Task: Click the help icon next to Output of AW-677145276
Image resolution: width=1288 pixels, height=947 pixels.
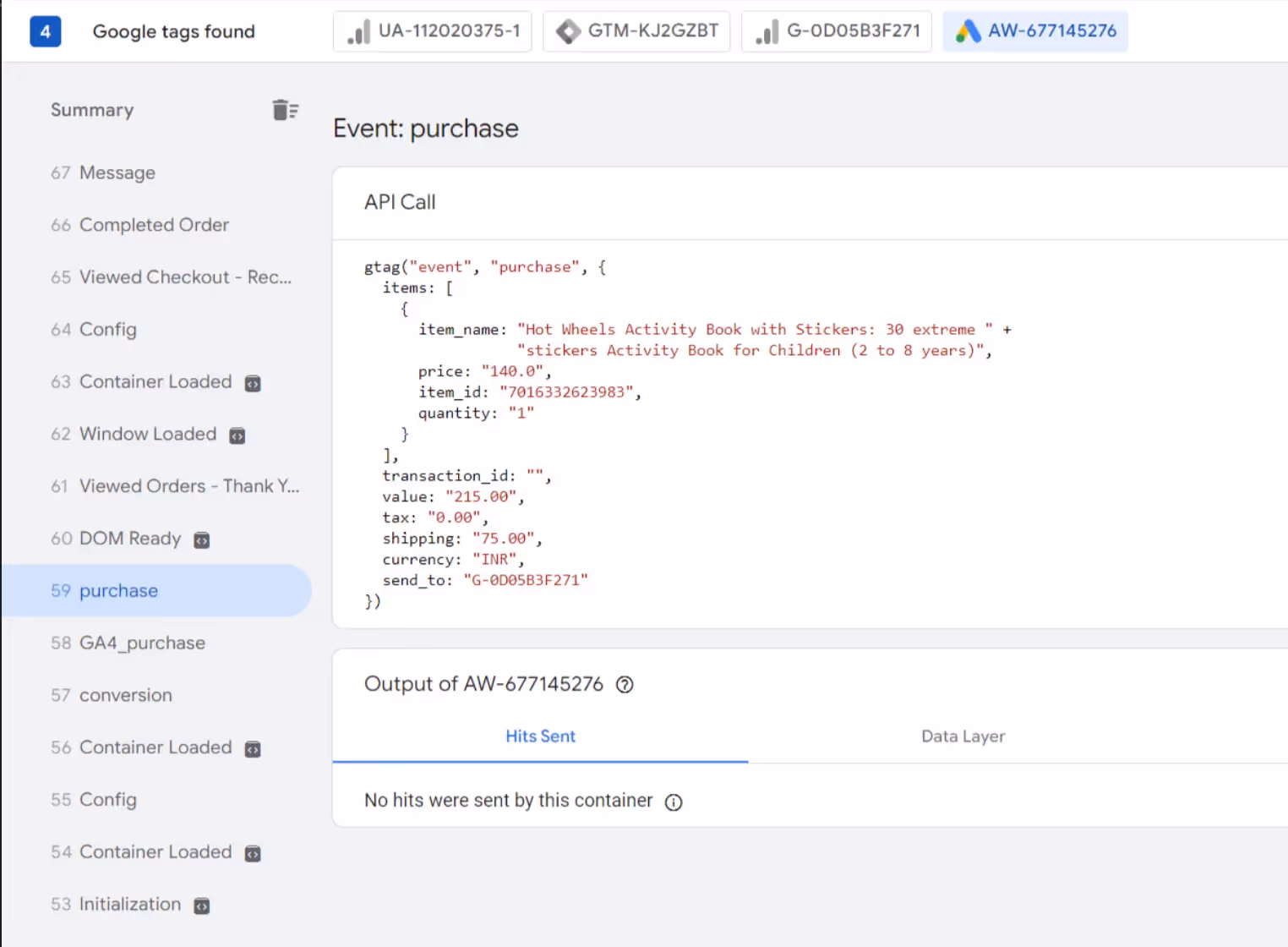Action: tap(625, 685)
